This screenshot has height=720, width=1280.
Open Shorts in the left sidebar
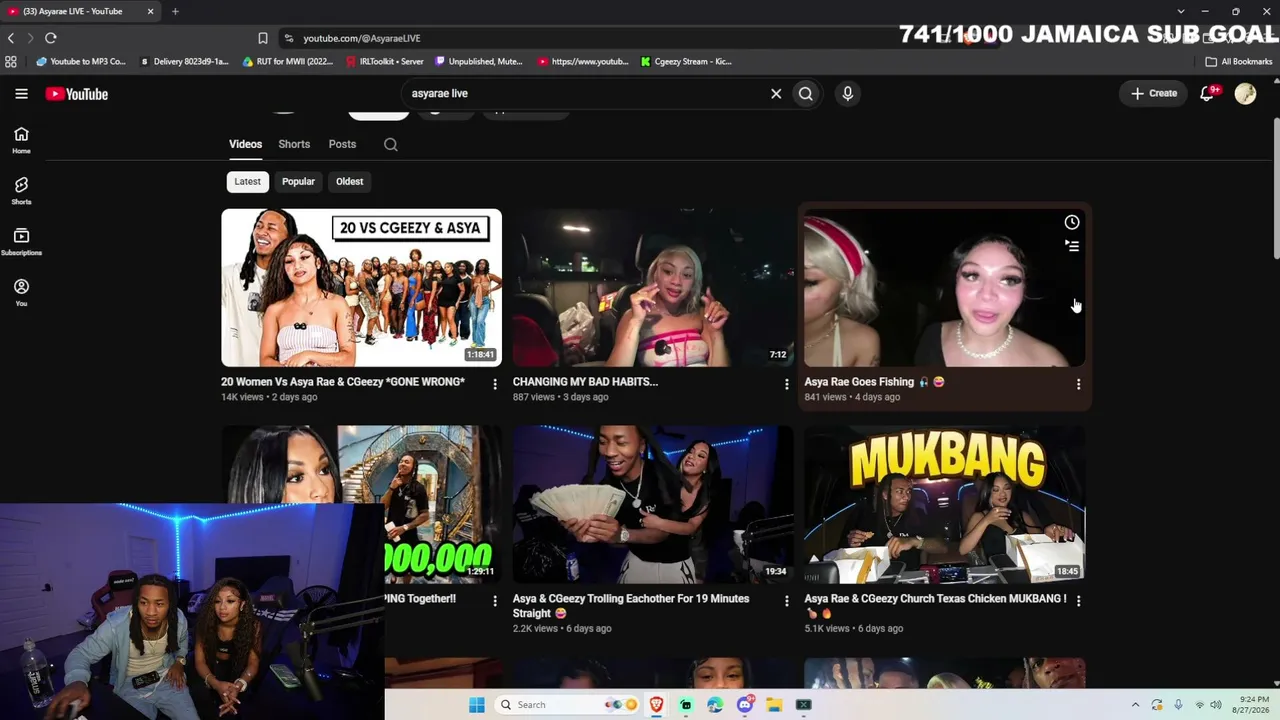(21, 191)
